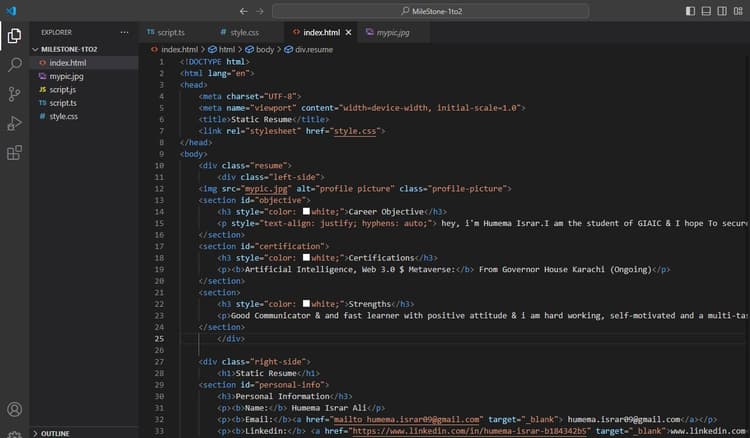Open the Accounts icon in activity bar
750x438 pixels.
[x=15, y=410]
